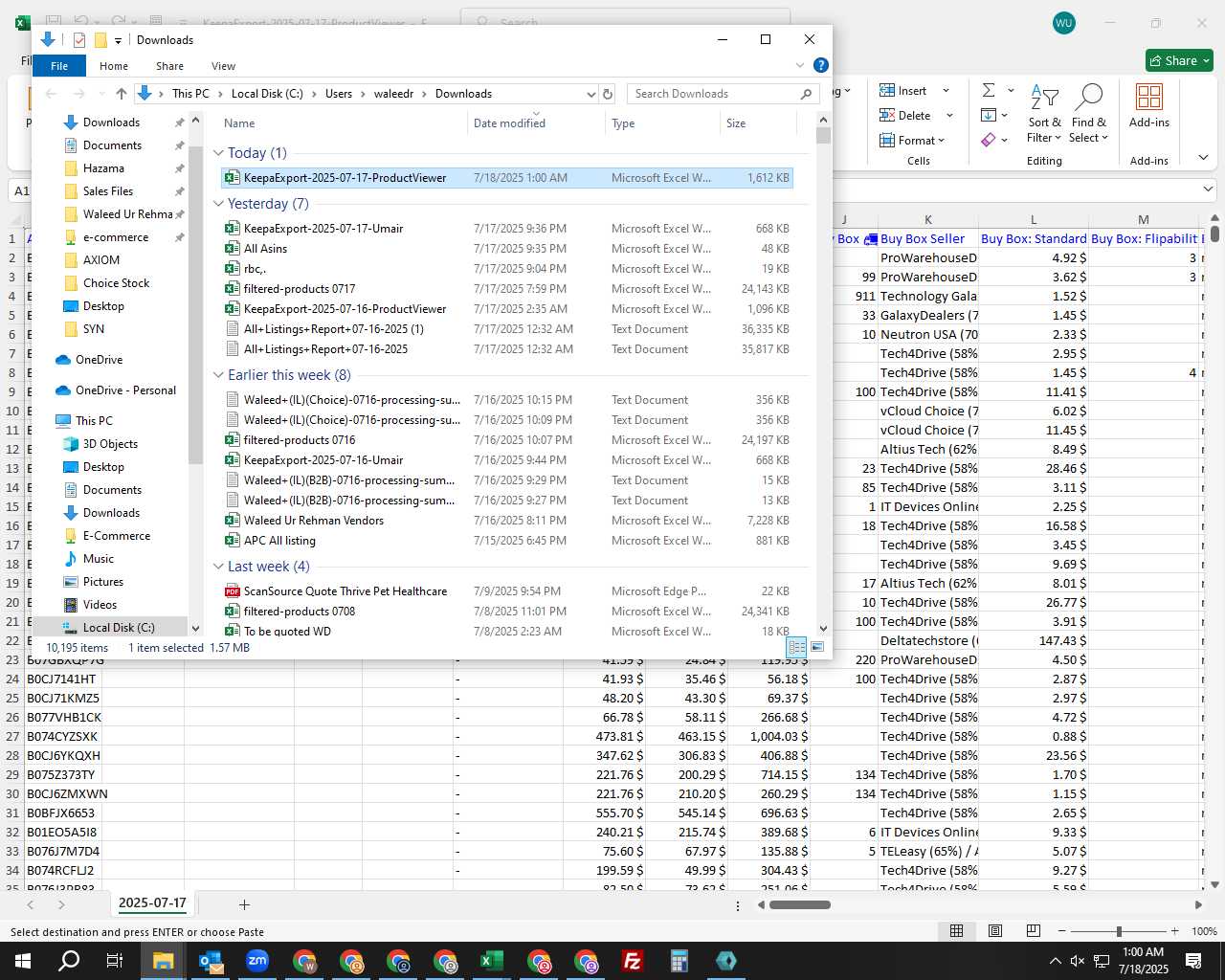Click Excel Normal view icon in status bar
The height and width of the screenshot is (980, 1225).
coord(956,930)
